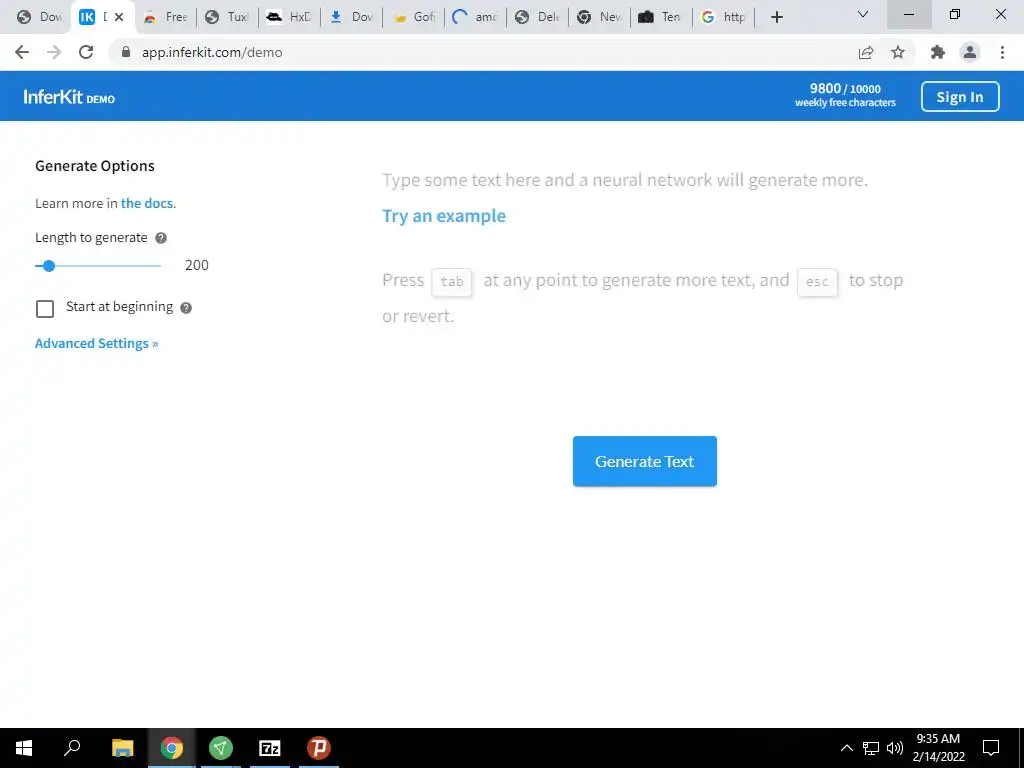Open the volume tray icon
This screenshot has height=768, width=1024.
895,748
